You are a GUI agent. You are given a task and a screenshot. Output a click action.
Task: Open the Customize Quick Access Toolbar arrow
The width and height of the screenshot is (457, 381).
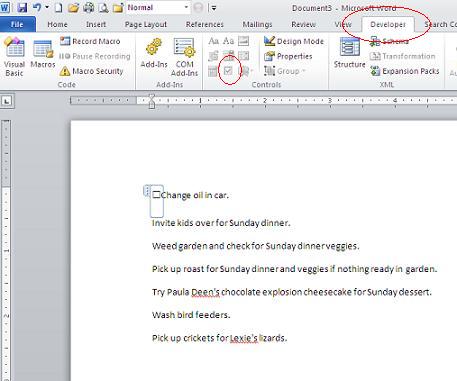point(214,8)
